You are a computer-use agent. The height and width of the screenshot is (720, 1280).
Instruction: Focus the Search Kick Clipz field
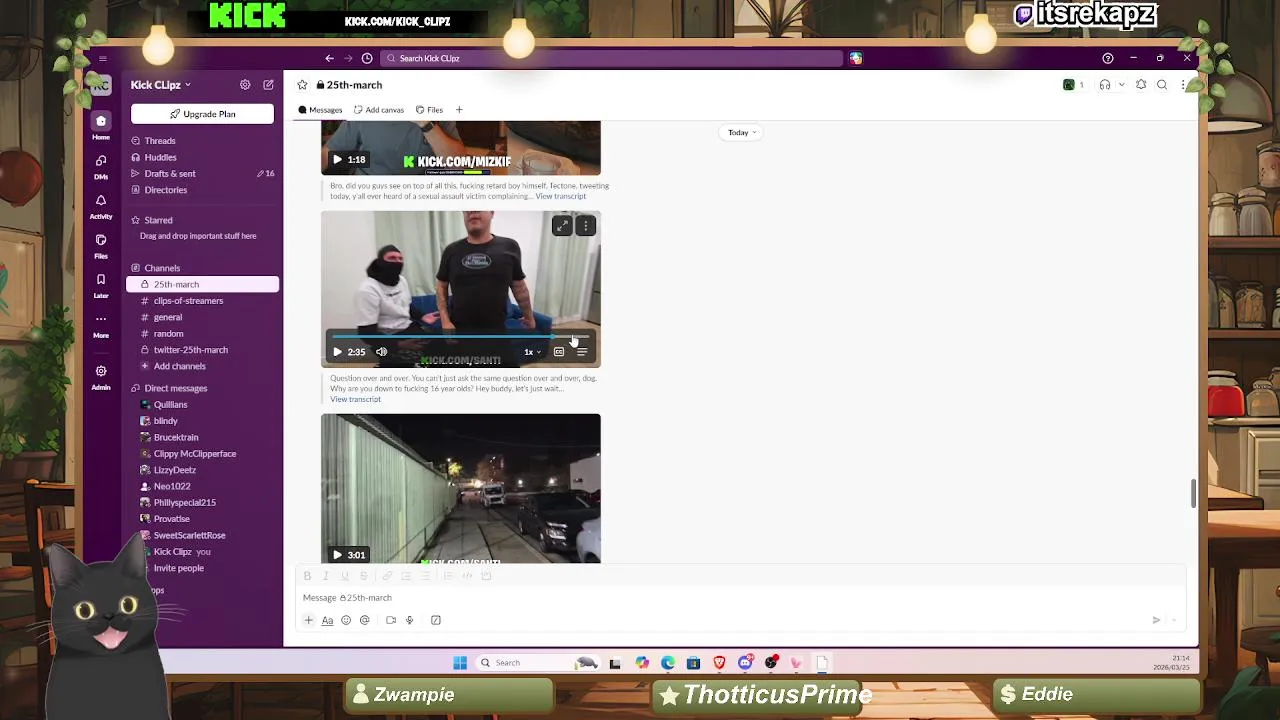(612, 58)
